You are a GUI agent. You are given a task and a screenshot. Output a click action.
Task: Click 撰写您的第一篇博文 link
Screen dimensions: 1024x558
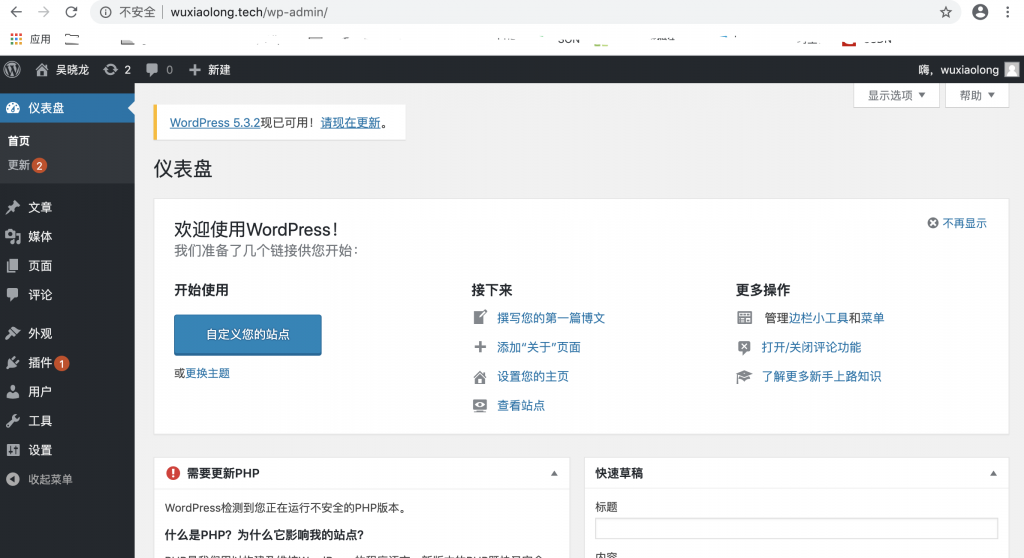(x=551, y=318)
